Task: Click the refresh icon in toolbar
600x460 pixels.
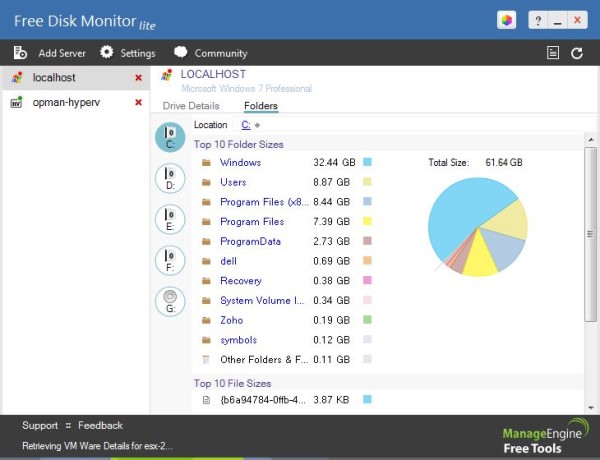Action: pyautogui.click(x=577, y=53)
